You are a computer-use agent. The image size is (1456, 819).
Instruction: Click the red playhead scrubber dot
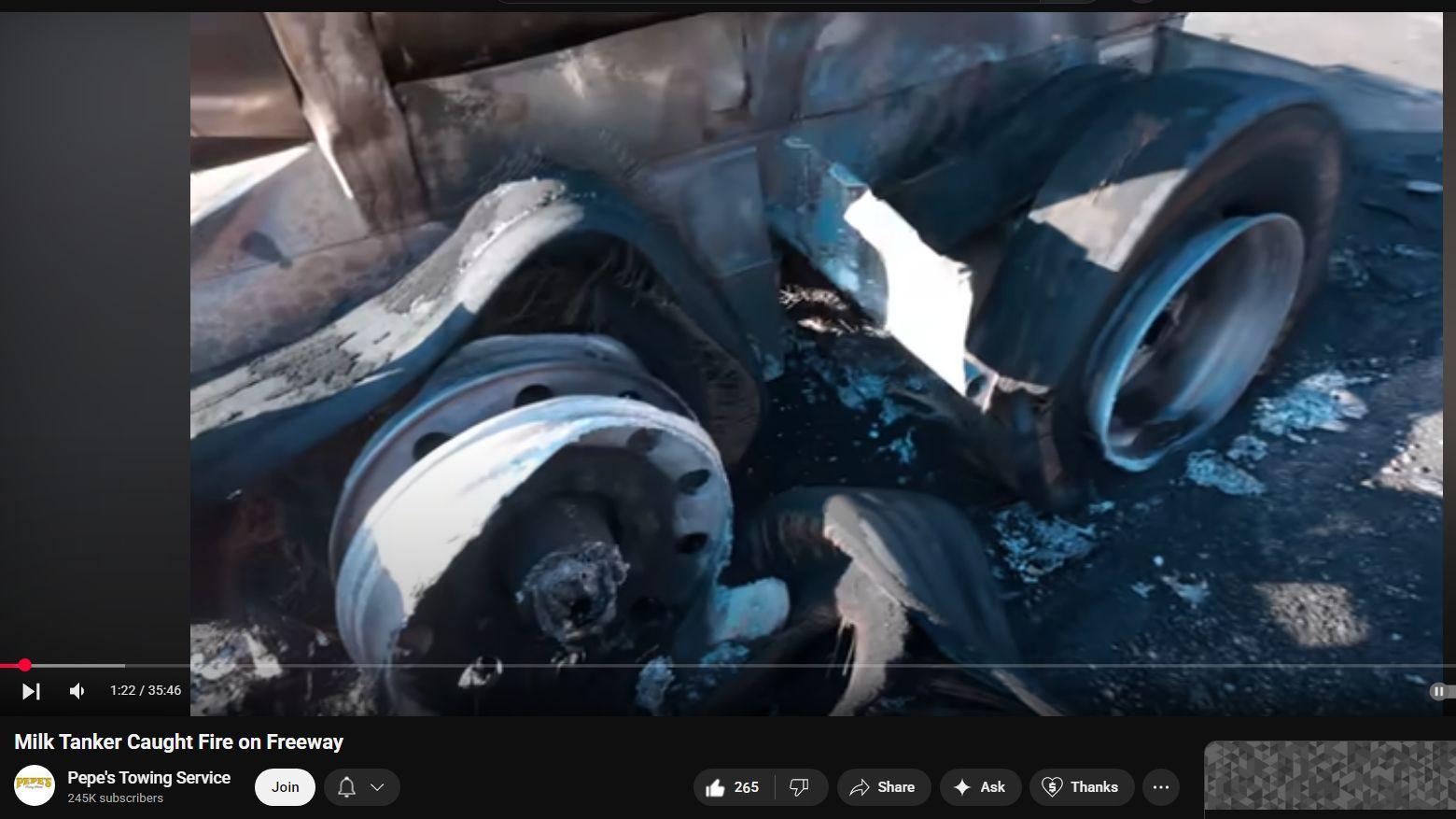tap(25, 666)
